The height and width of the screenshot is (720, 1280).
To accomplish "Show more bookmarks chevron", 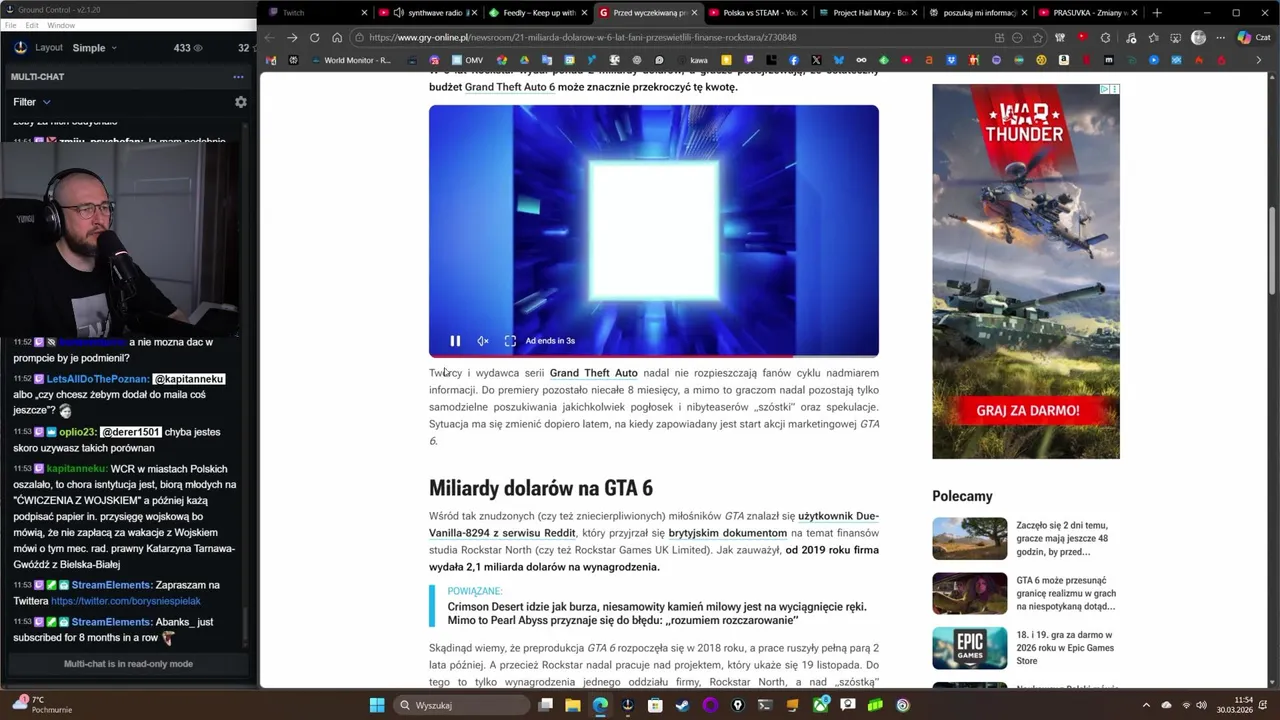I will 1258,60.
